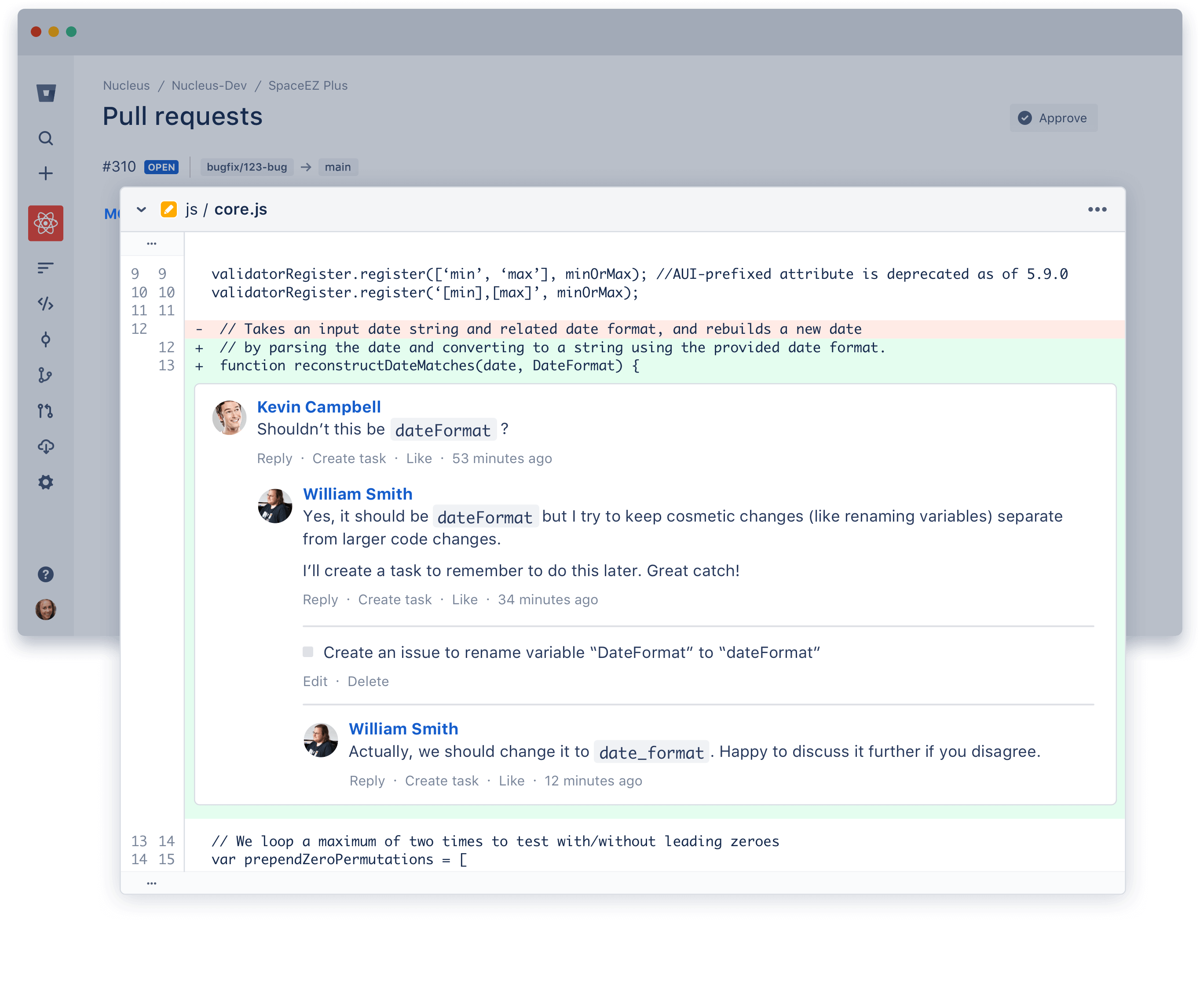Image resolution: width=1200 pixels, height=1008 pixels.
Task: Open the pull requests icon in sidebar
Action: (46, 412)
